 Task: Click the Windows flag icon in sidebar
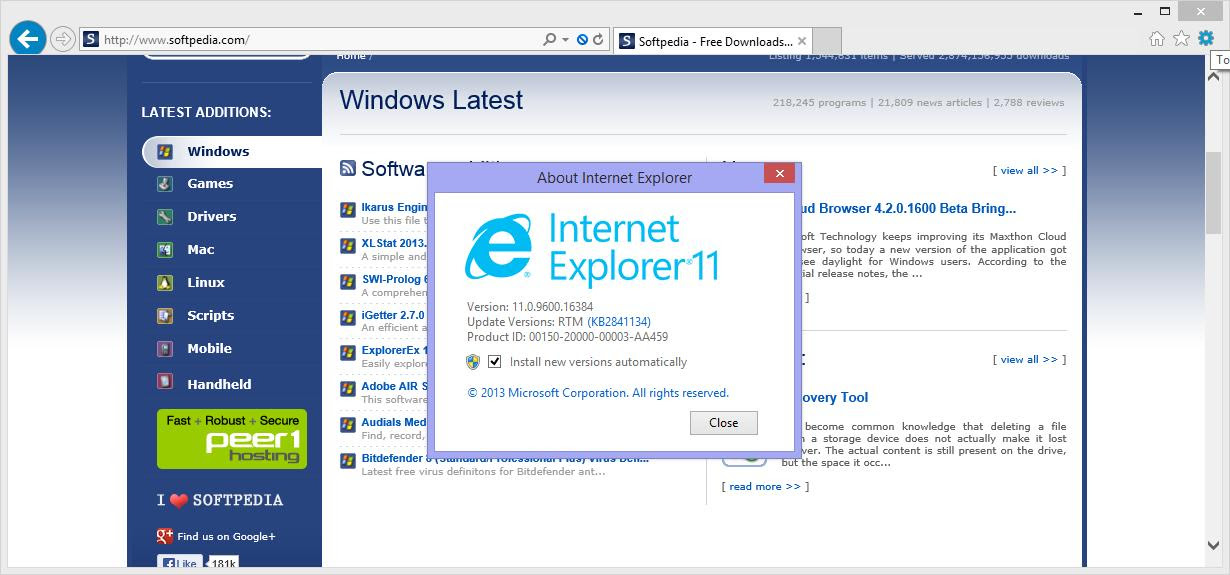click(165, 152)
